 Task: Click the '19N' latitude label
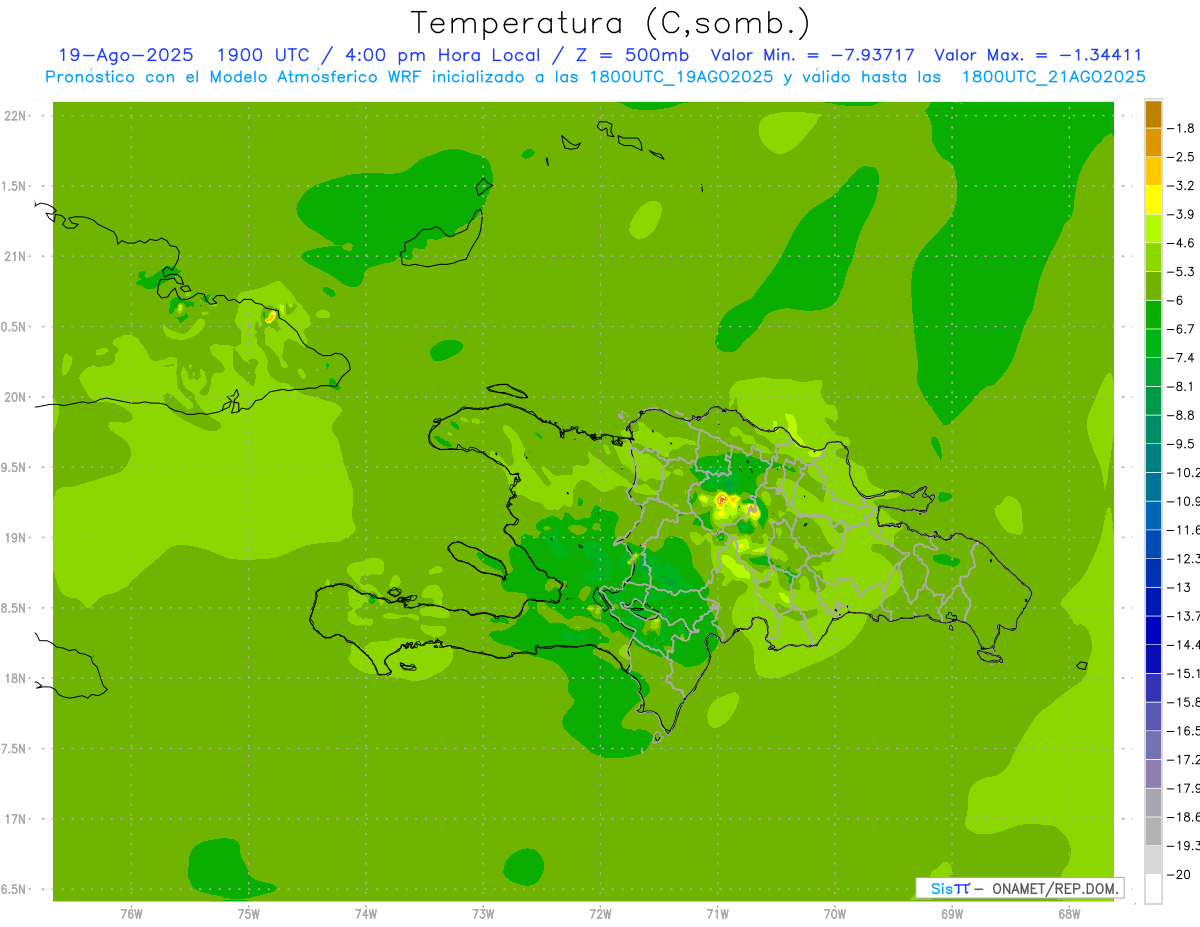pyautogui.click(x=15, y=538)
